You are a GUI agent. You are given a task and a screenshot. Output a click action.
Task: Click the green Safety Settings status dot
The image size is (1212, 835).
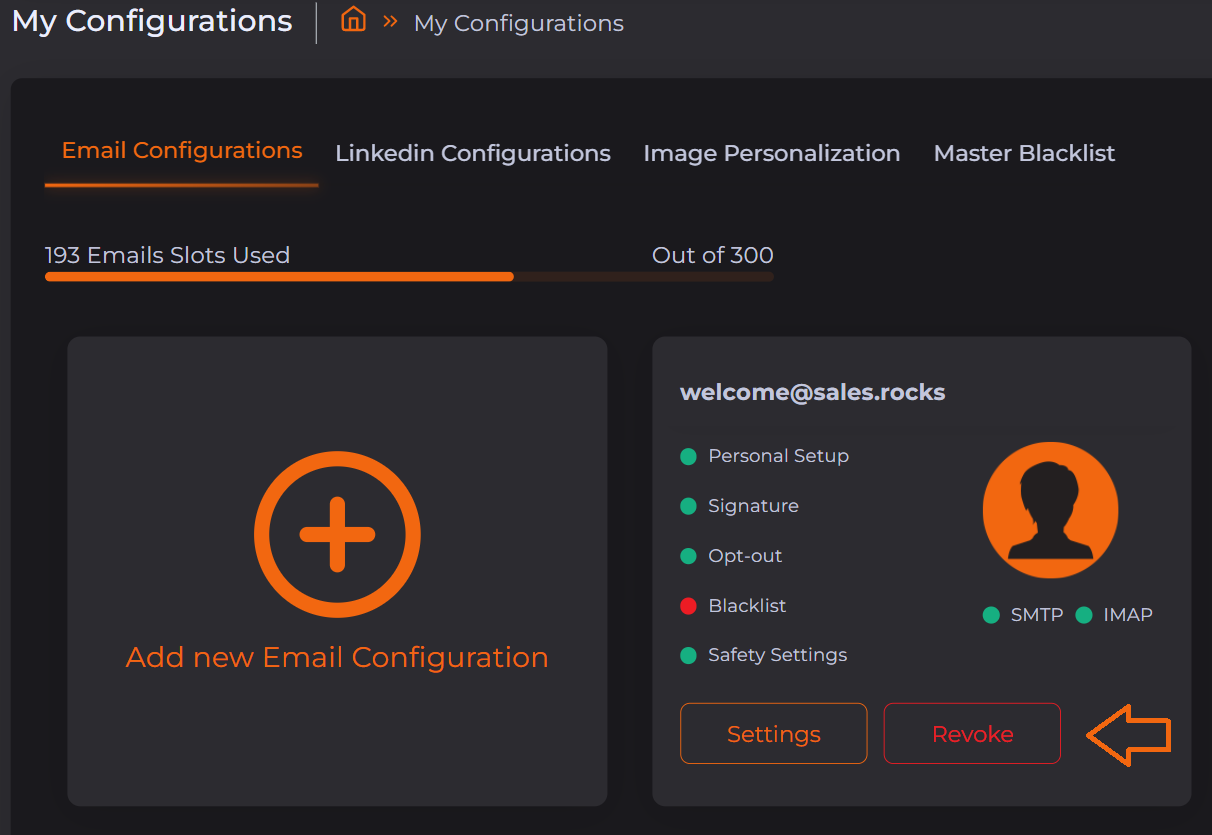pyautogui.click(x=688, y=656)
